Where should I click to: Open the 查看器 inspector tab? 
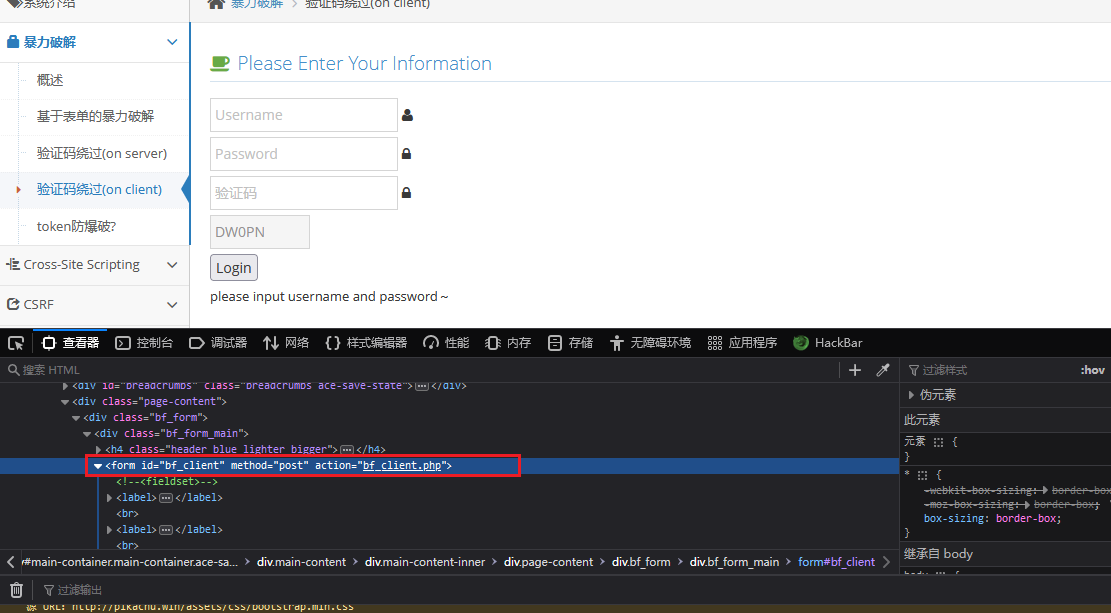click(x=70, y=343)
